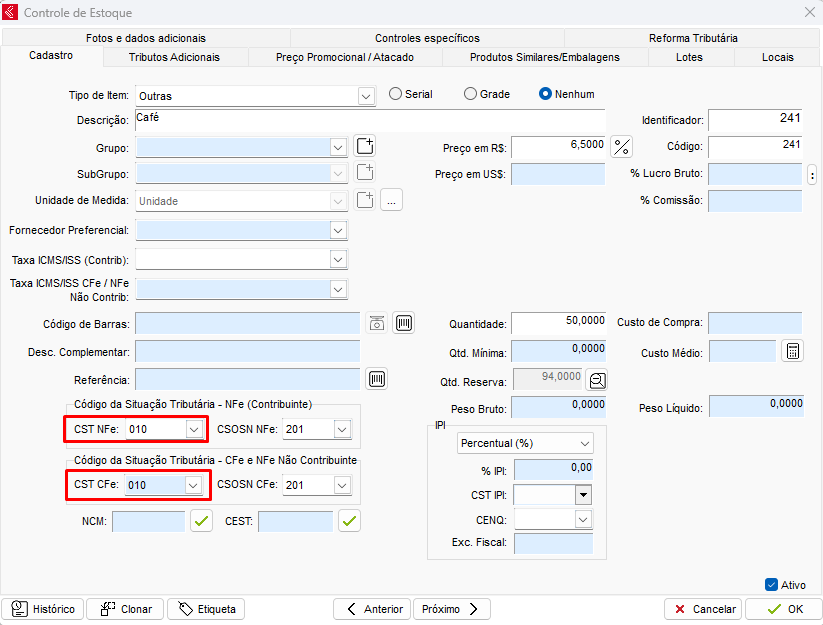Click the green check next to CEST
Viewport: 823px width, 625px height.
(x=349, y=521)
